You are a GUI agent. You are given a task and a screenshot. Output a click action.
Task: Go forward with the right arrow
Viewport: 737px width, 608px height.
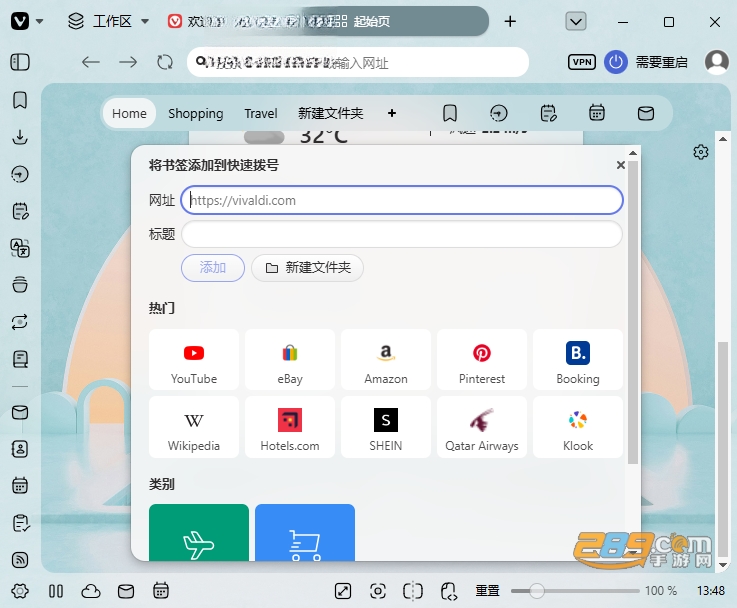[128, 62]
